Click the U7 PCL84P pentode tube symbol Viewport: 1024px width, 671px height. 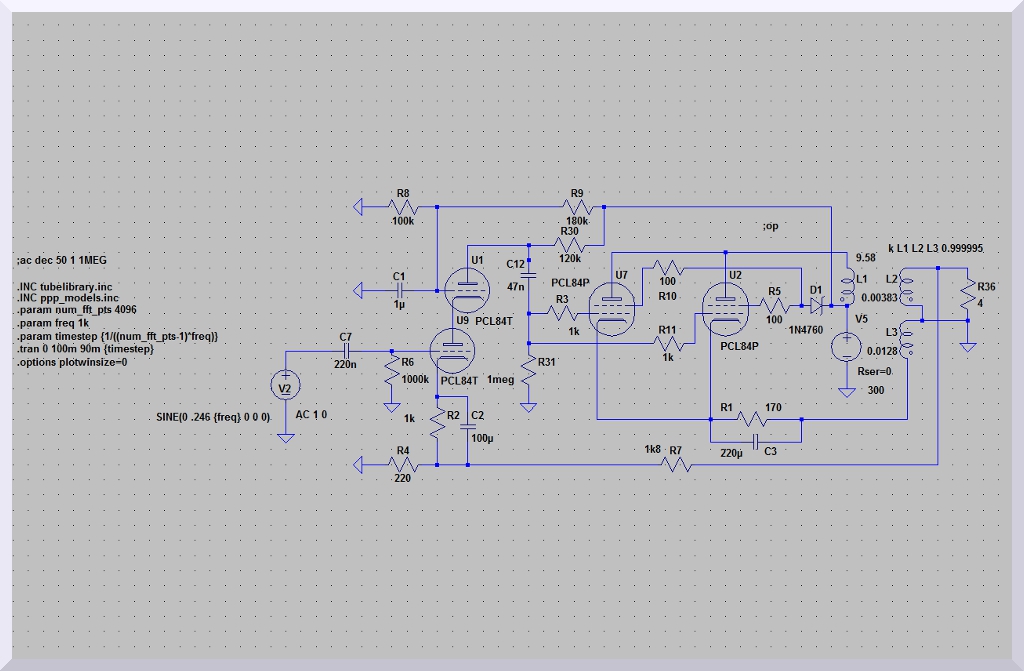click(x=608, y=307)
